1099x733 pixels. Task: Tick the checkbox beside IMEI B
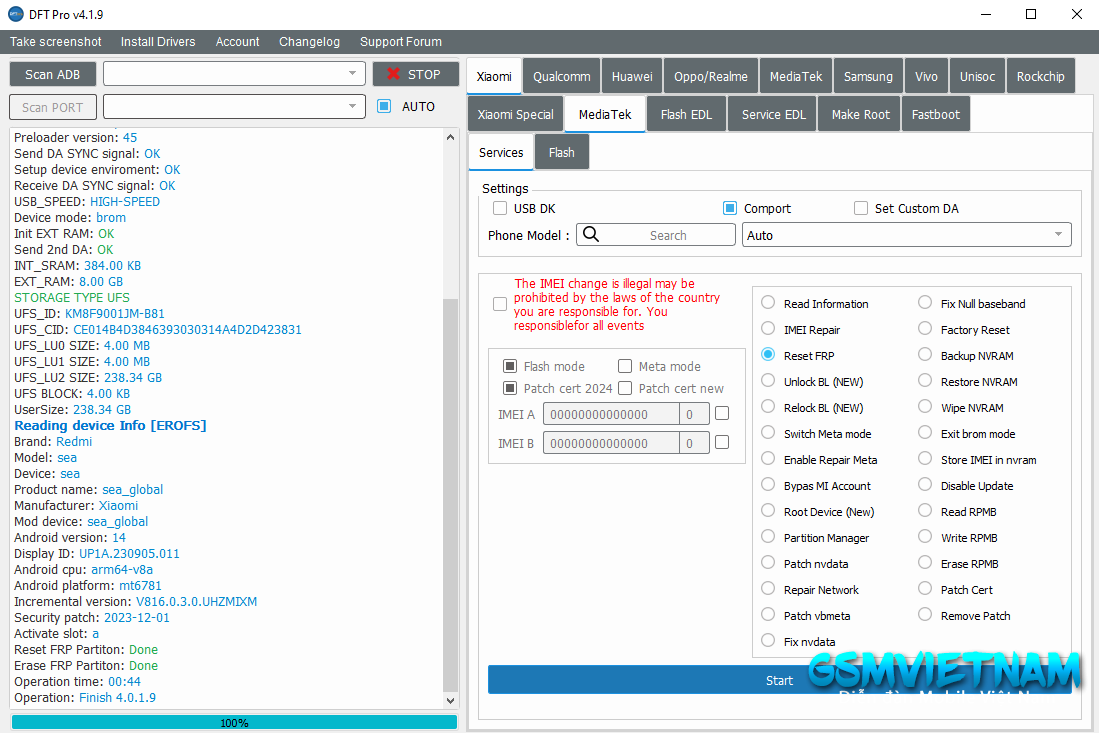(x=722, y=442)
